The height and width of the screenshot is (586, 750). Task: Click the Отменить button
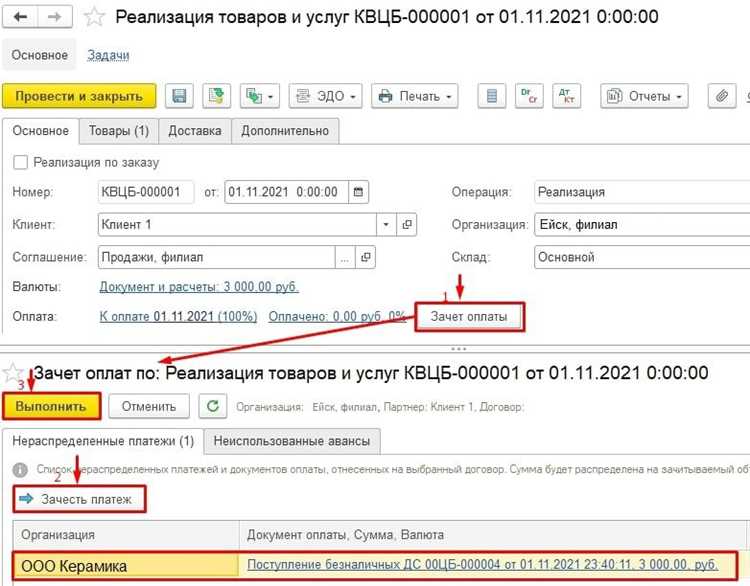coord(149,406)
